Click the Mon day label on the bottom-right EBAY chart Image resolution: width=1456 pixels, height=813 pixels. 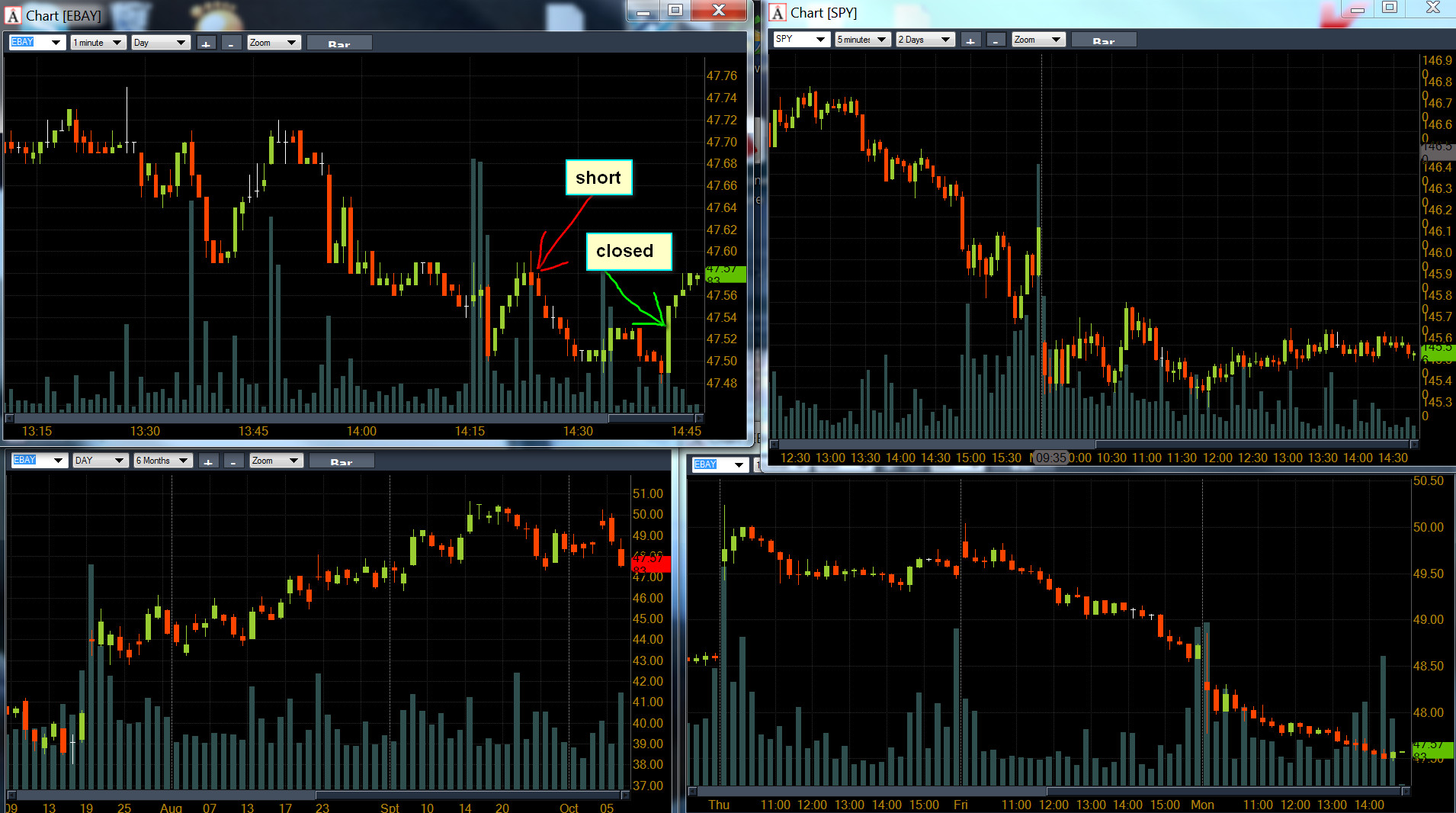tap(1202, 805)
